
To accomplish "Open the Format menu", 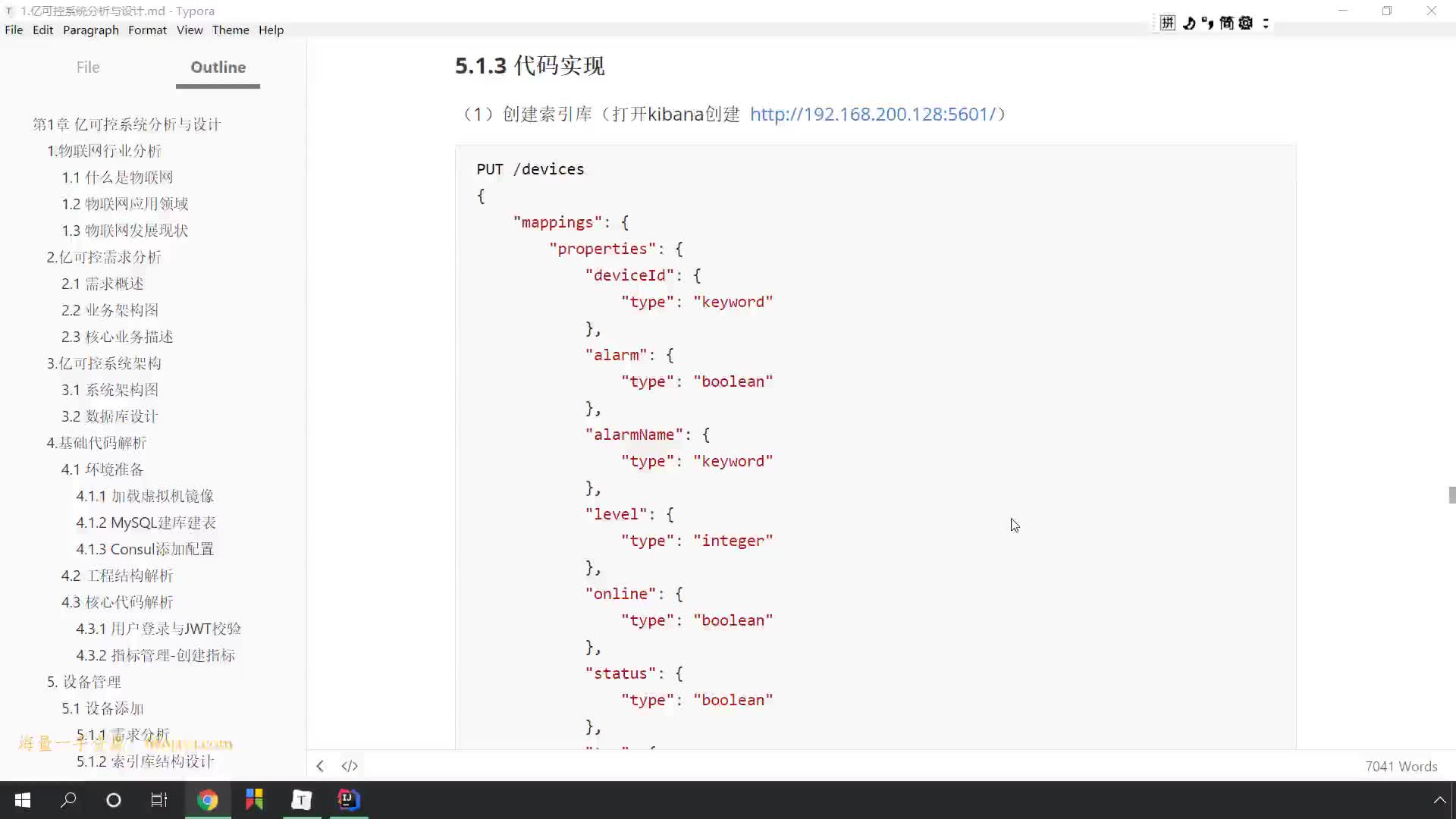I will click(x=147, y=30).
